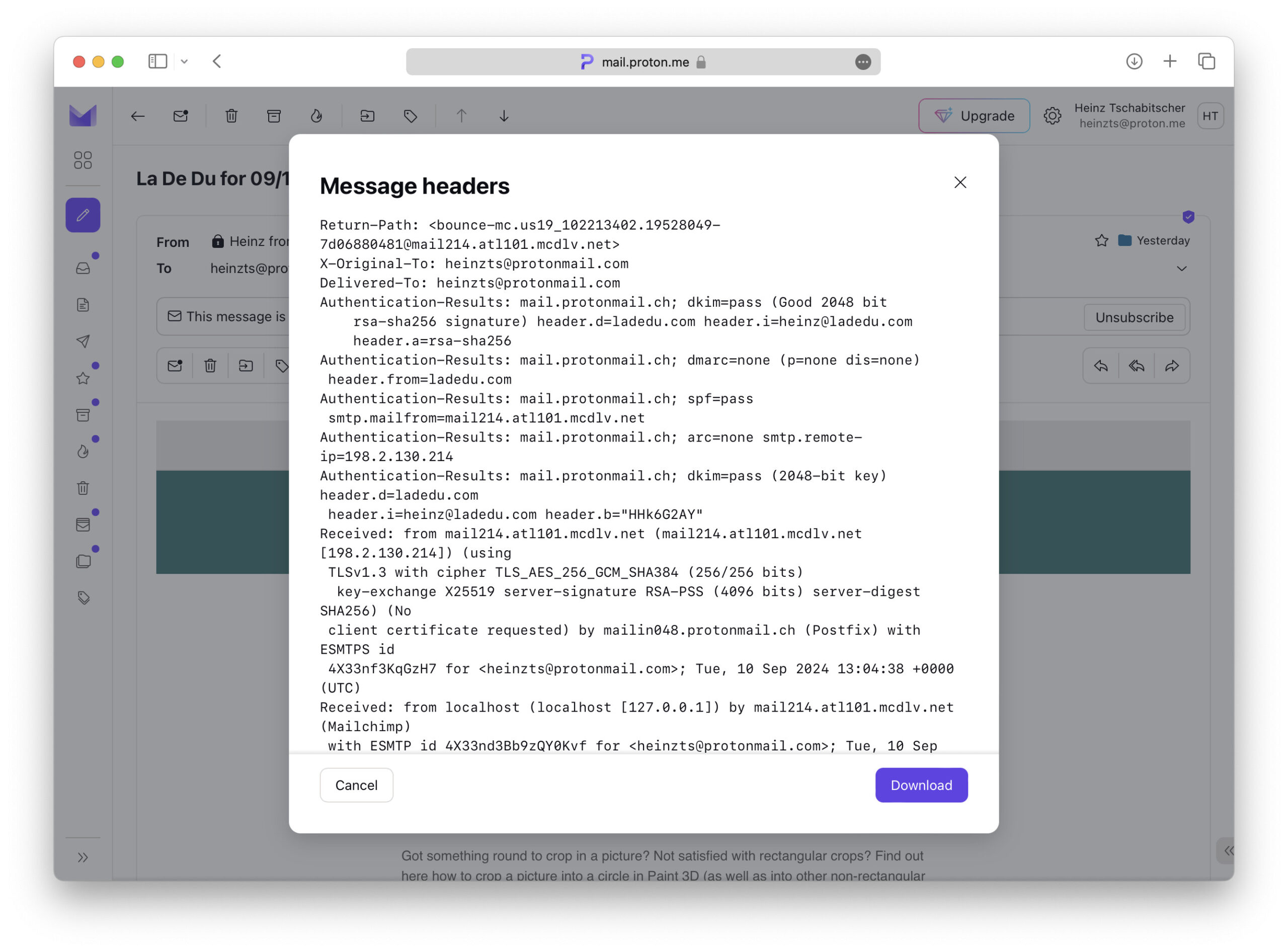Open Safari page menu ellipsis icon
The height and width of the screenshot is (952, 1288).
(862, 62)
